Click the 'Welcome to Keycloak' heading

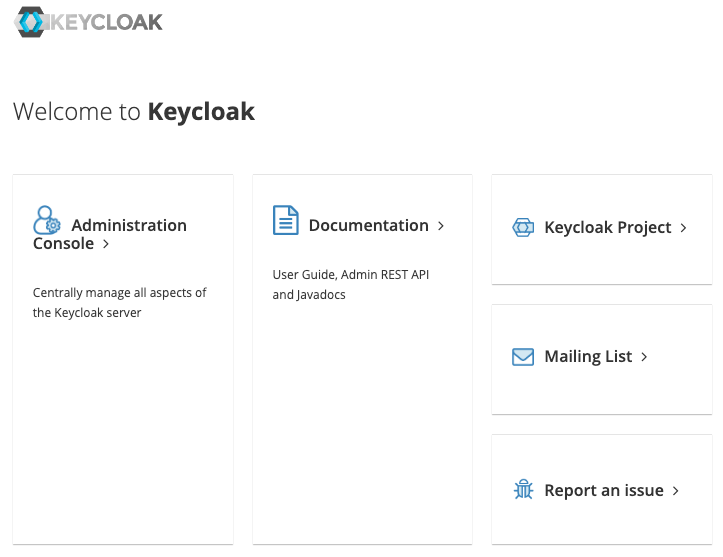pos(134,112)
